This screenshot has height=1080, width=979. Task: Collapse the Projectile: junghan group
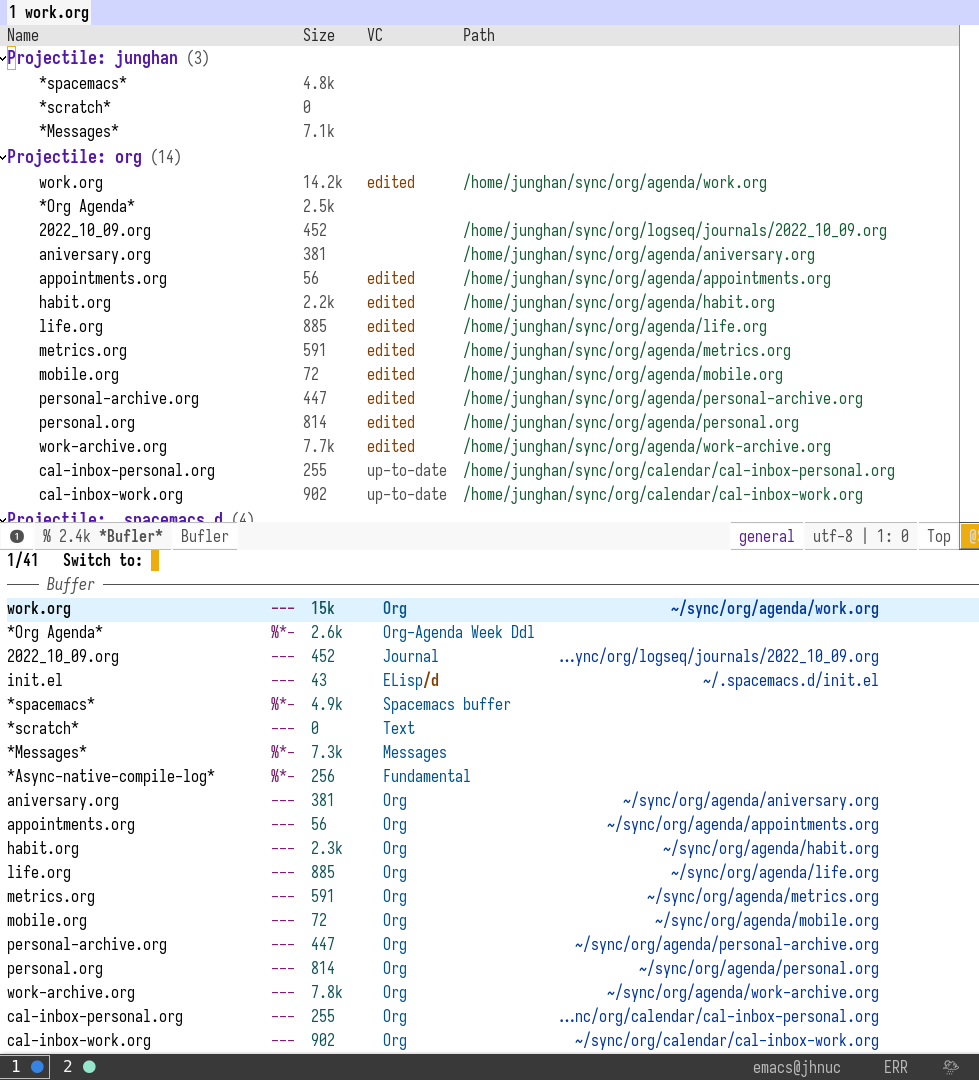click(x=3, y=59)
